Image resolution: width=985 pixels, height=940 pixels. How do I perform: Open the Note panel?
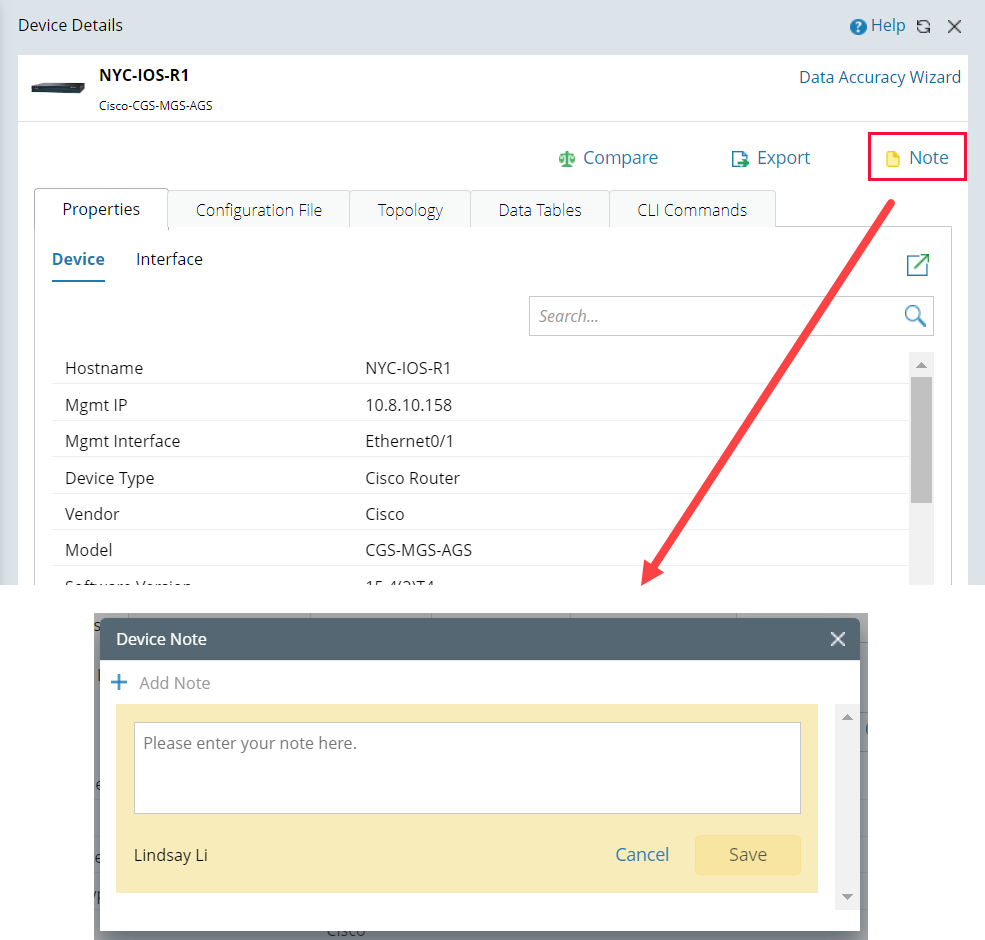(x=916, y=157)
